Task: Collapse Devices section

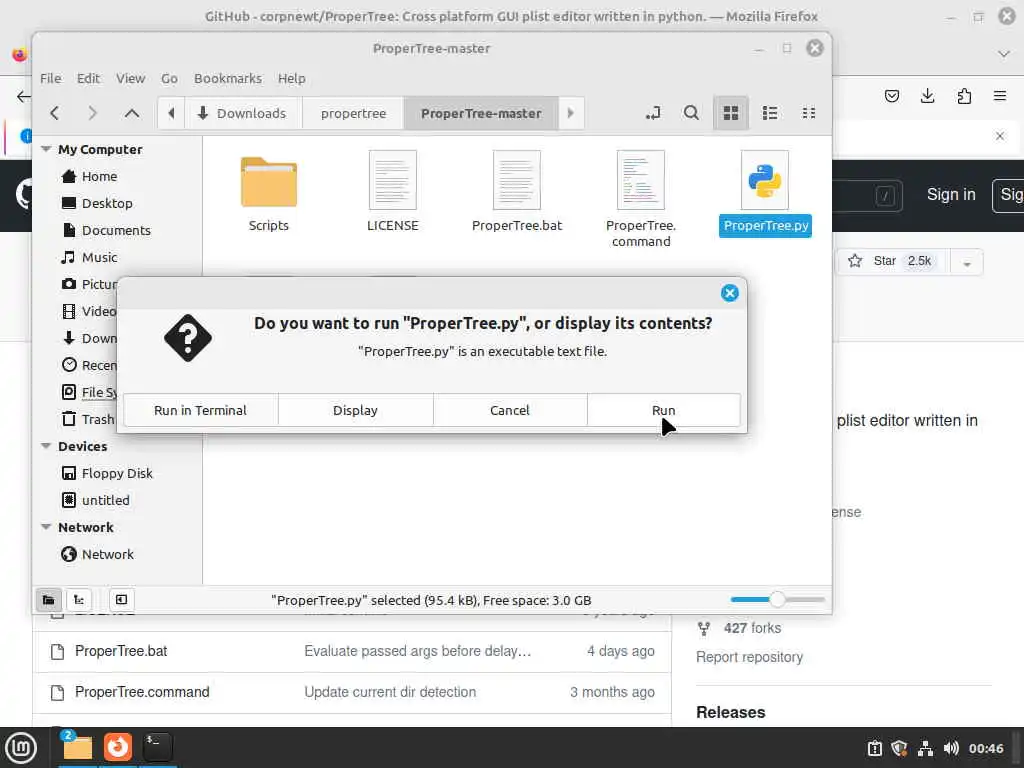Action: pyautogui.click(x=46, y=446)
